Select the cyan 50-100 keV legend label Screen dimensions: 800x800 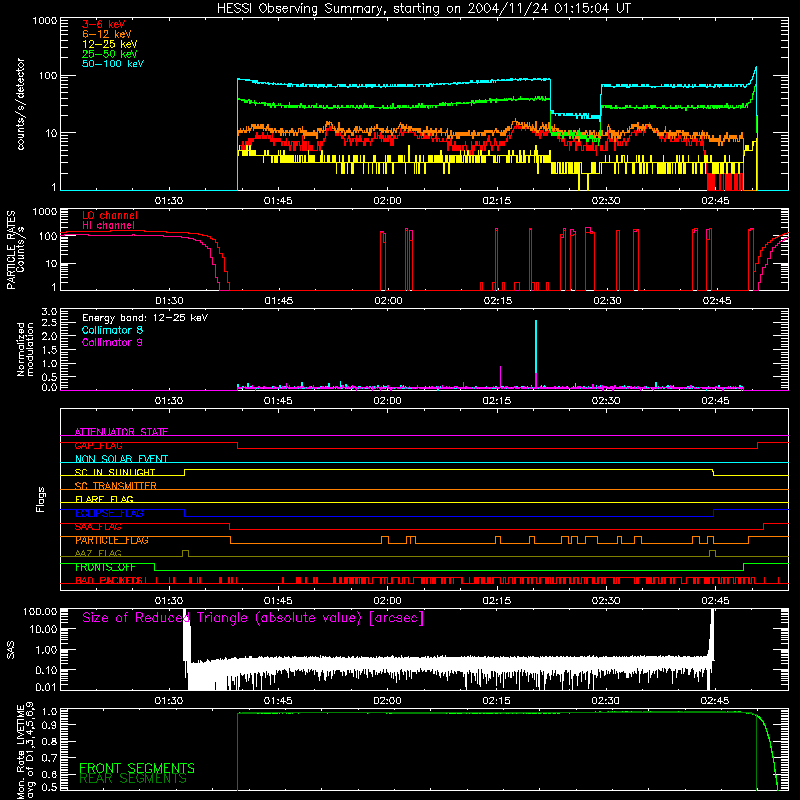(x=113, y=64)
